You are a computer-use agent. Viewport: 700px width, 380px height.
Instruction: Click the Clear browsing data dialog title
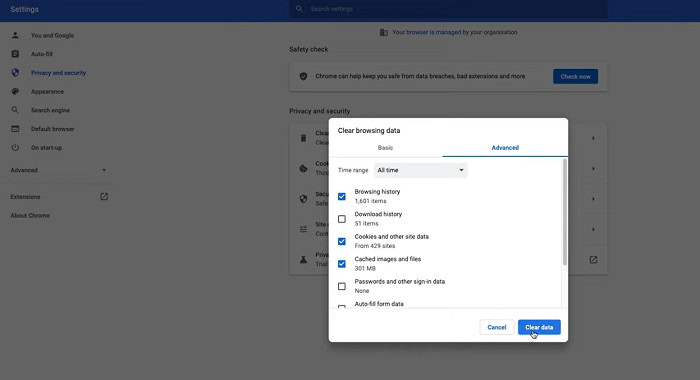point(369,130)
